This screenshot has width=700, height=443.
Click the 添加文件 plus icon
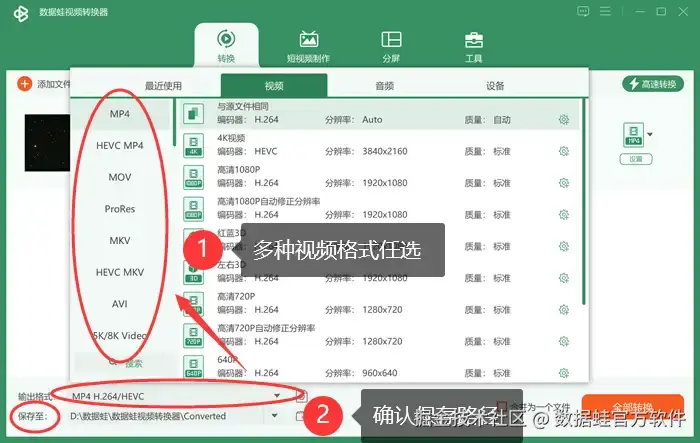point(25,84)
